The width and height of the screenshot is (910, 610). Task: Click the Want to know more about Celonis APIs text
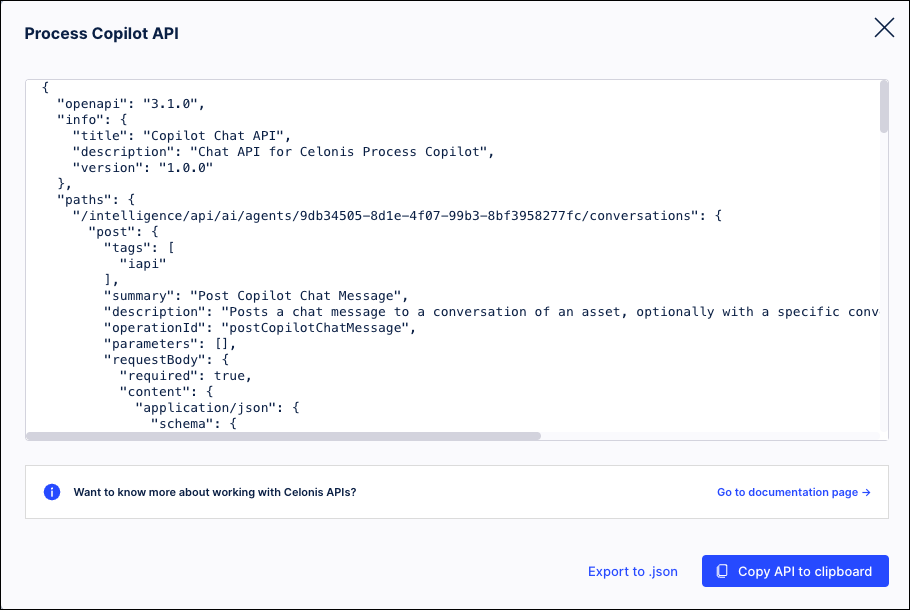(x=215, y=492)
